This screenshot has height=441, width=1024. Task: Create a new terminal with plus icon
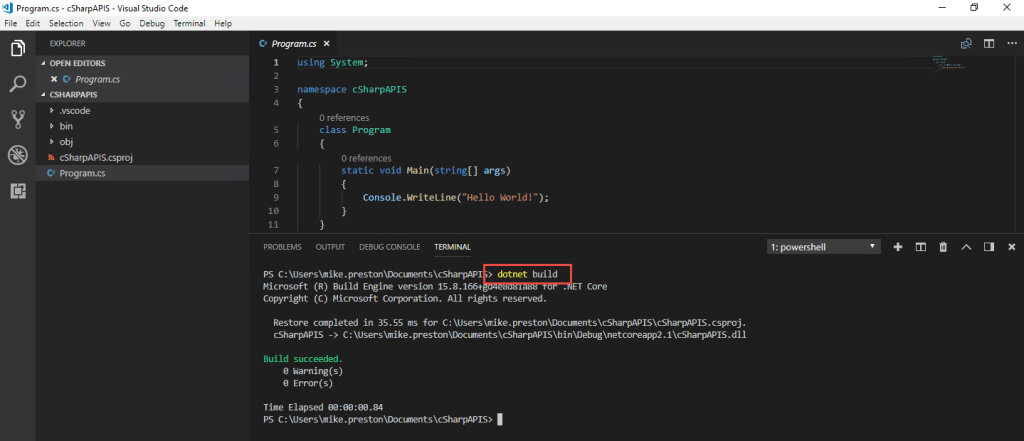coord(898,247)
